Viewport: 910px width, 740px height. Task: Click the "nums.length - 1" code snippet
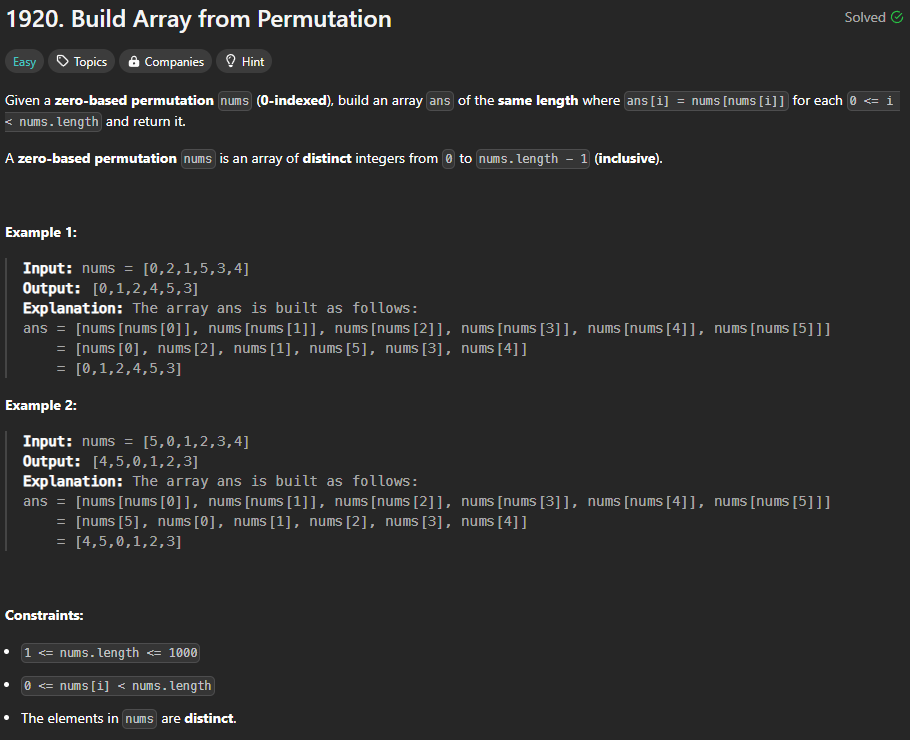click(x=533, y=159)
